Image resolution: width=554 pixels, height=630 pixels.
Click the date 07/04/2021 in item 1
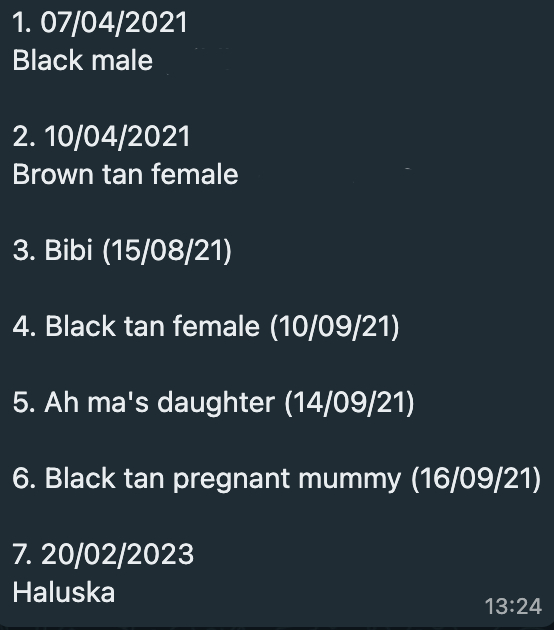(x=114, y=22)
